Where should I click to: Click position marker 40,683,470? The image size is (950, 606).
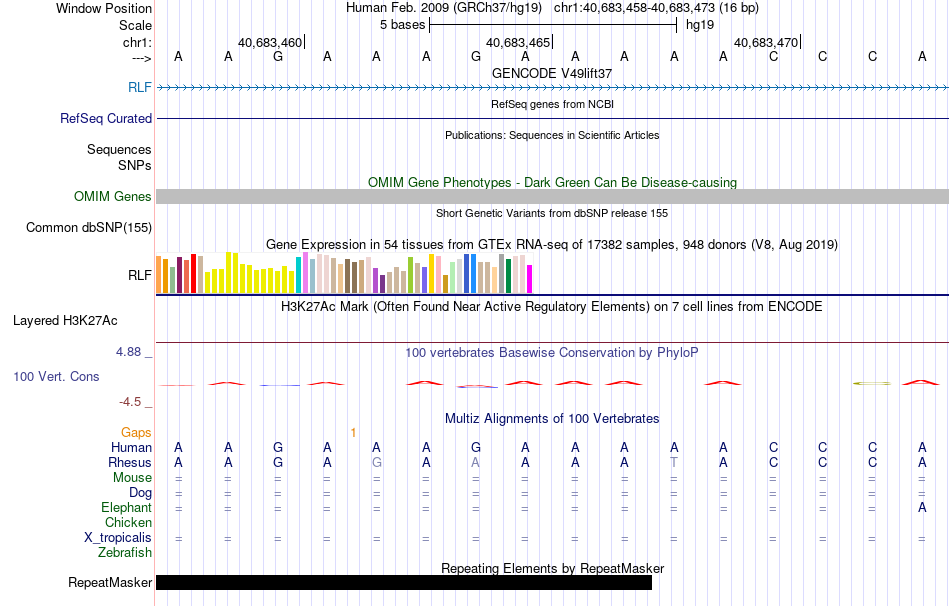766,42
